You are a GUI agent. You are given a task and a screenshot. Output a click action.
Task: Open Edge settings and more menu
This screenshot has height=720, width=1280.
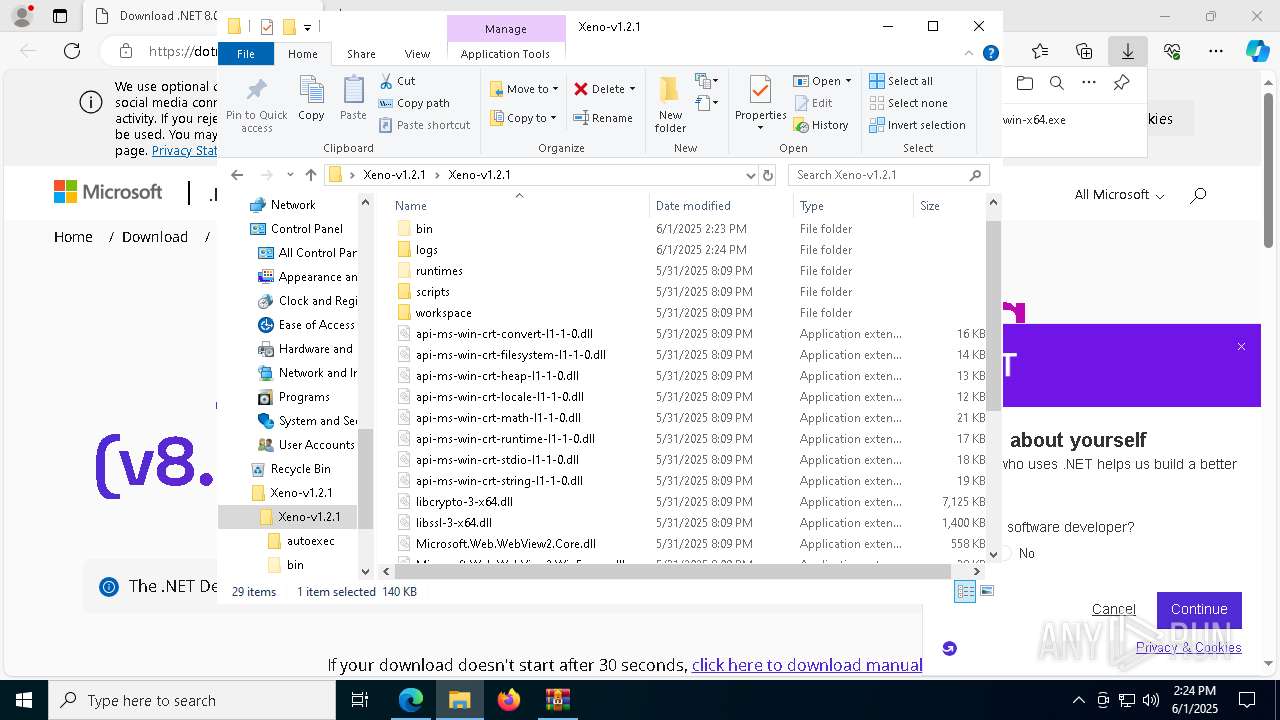(1216, 51)
